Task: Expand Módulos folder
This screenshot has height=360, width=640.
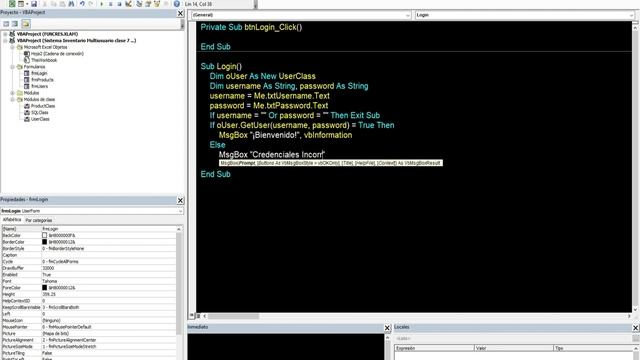Action: [12, 93]
